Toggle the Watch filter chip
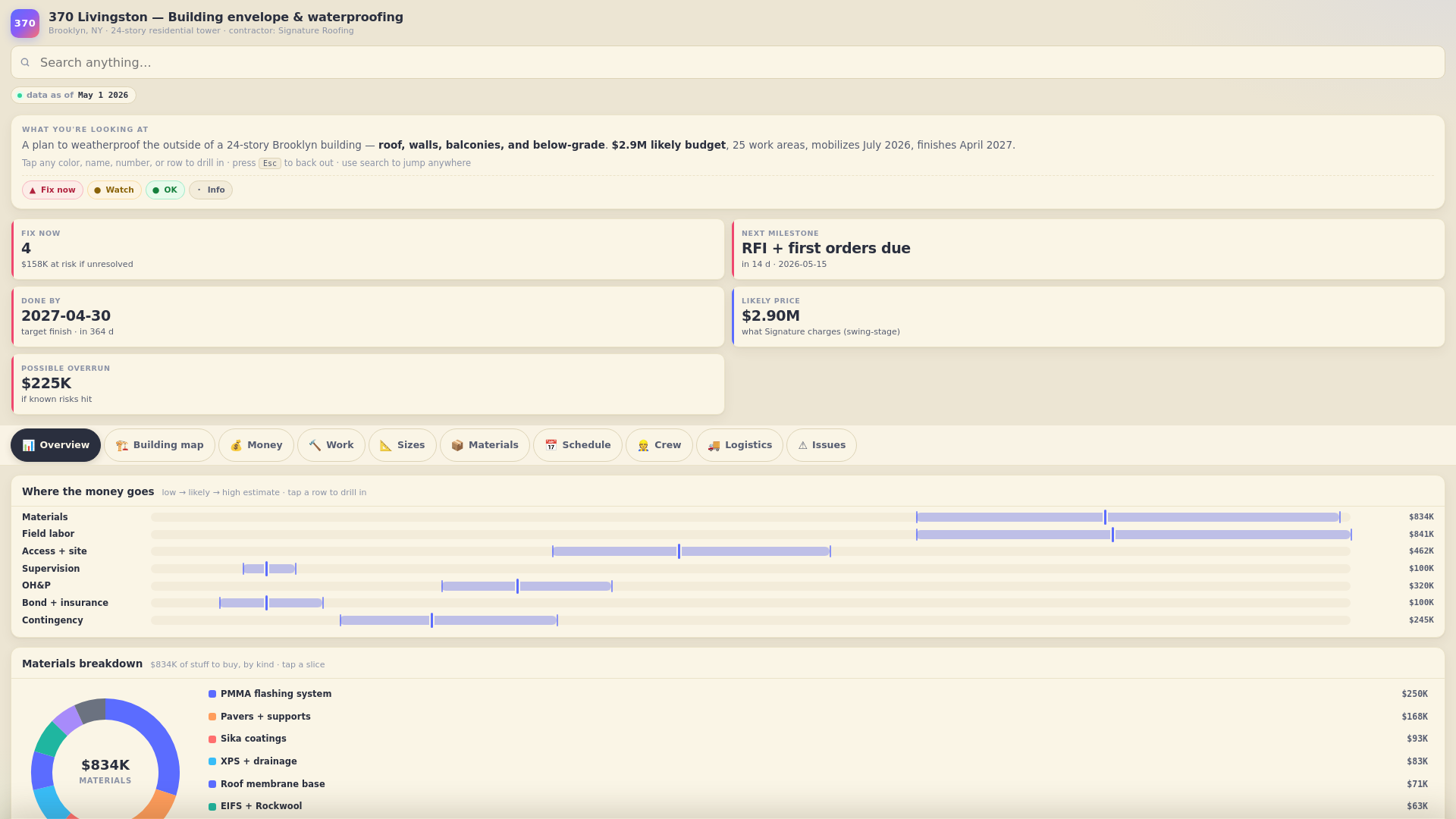Viewport: 1456px width, 819px height. [x=114, y=190]
